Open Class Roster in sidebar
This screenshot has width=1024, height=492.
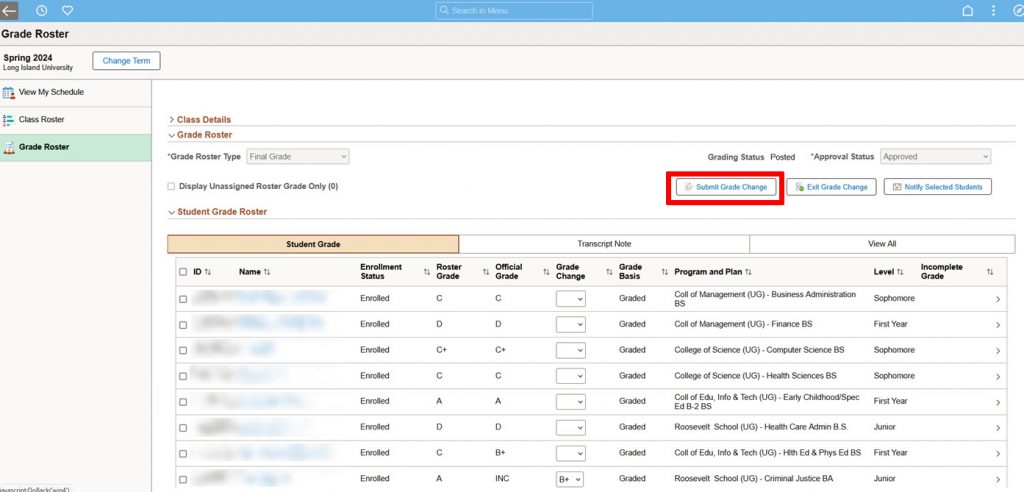pos(75,120)
